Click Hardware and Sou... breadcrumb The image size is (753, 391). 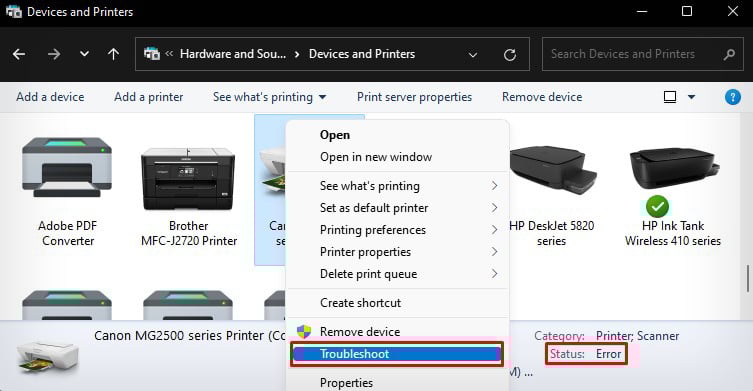click(233, 54)
